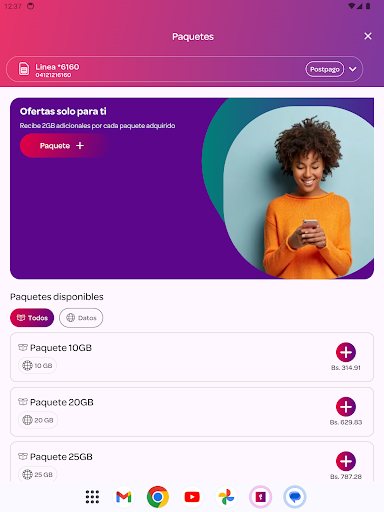Add Paquete 10GB with plus icon
Image resolution: width=384 pixels, height=512 pixels.
pos(346,352)
